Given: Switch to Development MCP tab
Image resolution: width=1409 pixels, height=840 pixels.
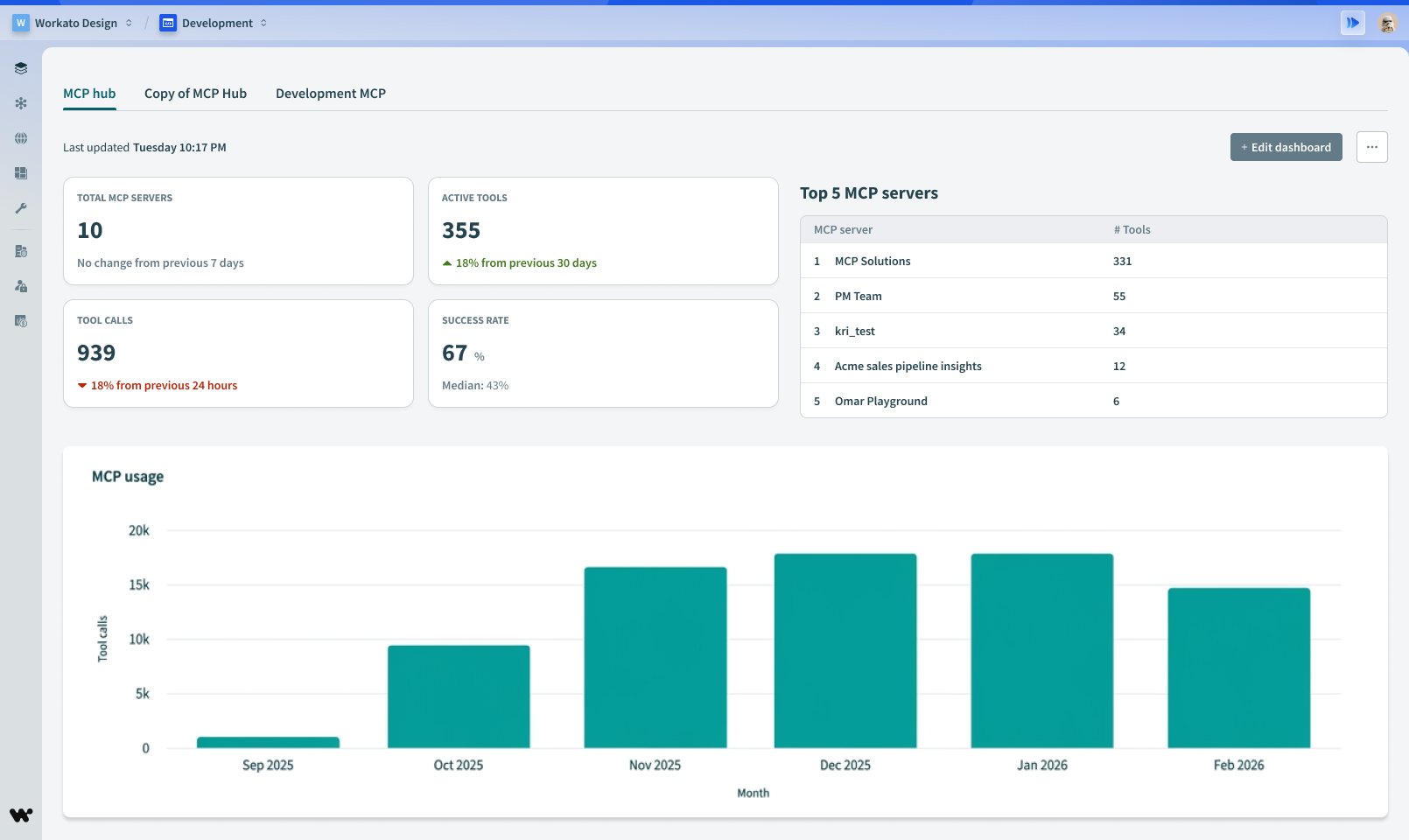Looking at the screenshot, I should click(331, 94).
